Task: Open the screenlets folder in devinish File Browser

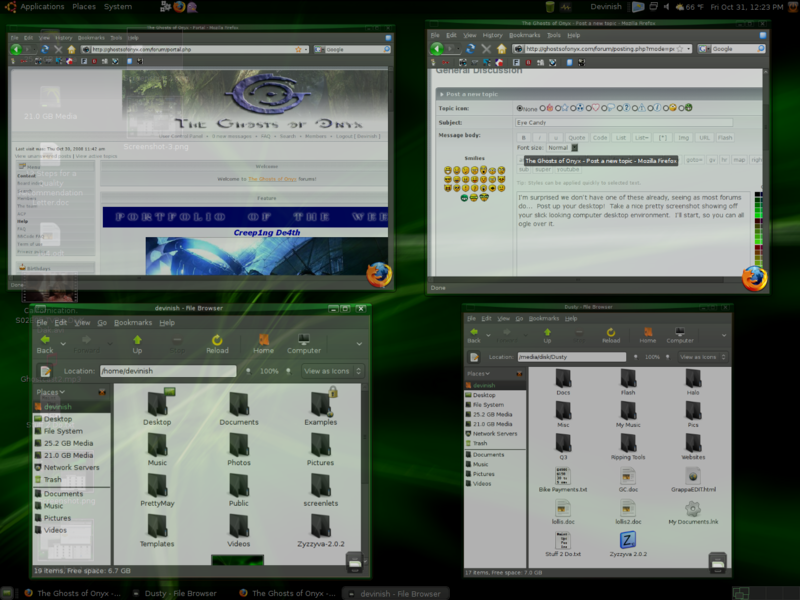Action: (x=320, y=490)
